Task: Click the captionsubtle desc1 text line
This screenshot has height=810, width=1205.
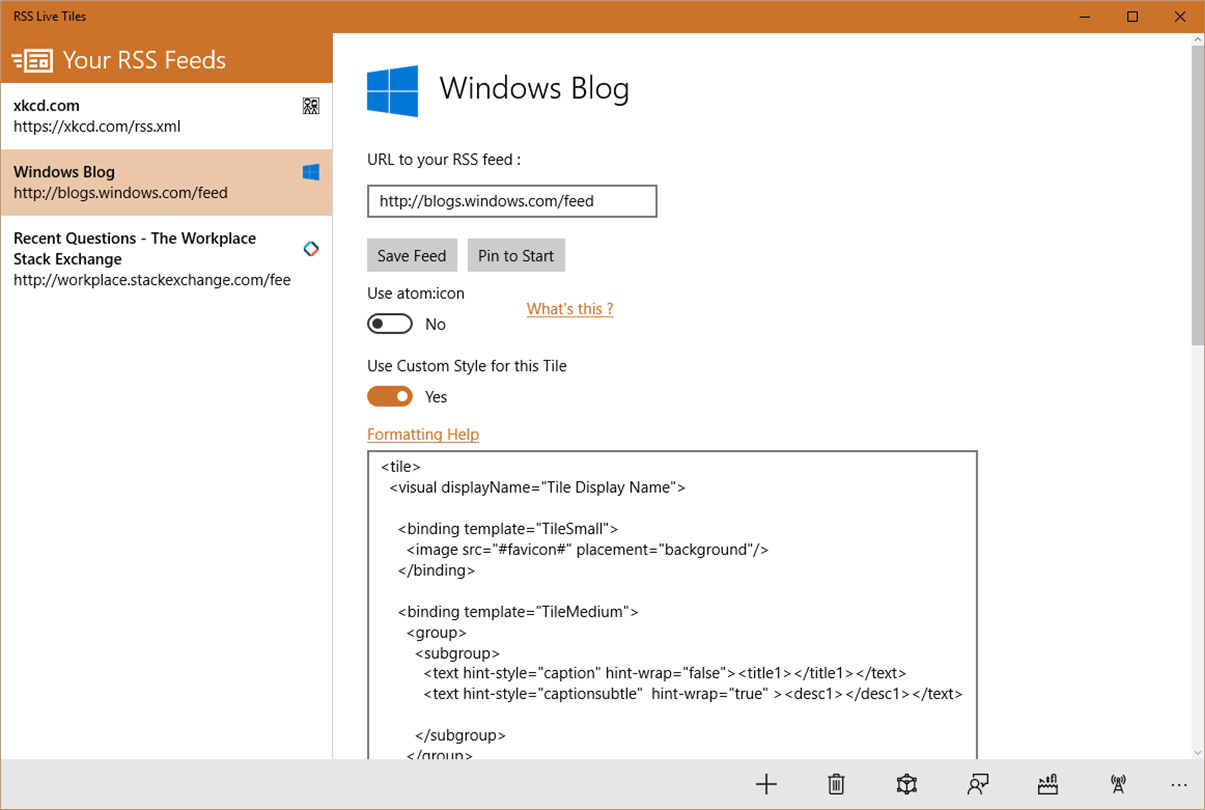Action: point(693,693)
